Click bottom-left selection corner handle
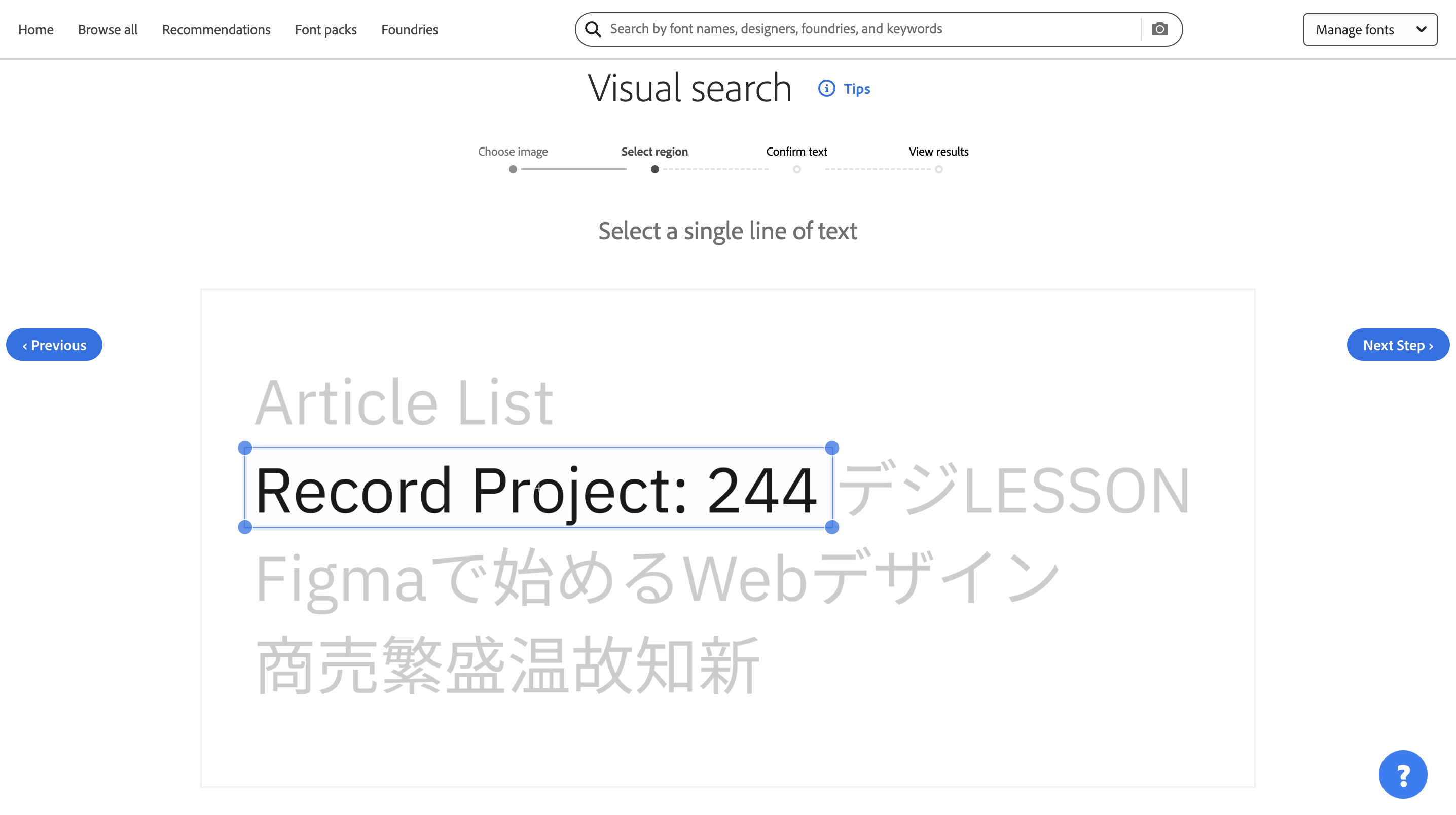The width and height of the screenshot is (1456, 815). pos(245,527)
